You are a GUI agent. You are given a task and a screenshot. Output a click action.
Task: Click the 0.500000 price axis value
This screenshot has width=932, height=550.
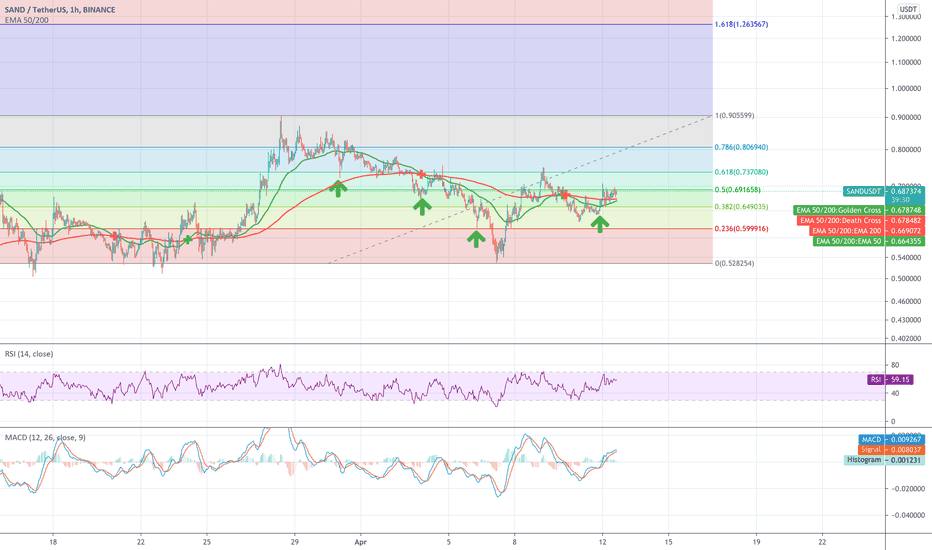pyautogui.click(x=906, y=278)
